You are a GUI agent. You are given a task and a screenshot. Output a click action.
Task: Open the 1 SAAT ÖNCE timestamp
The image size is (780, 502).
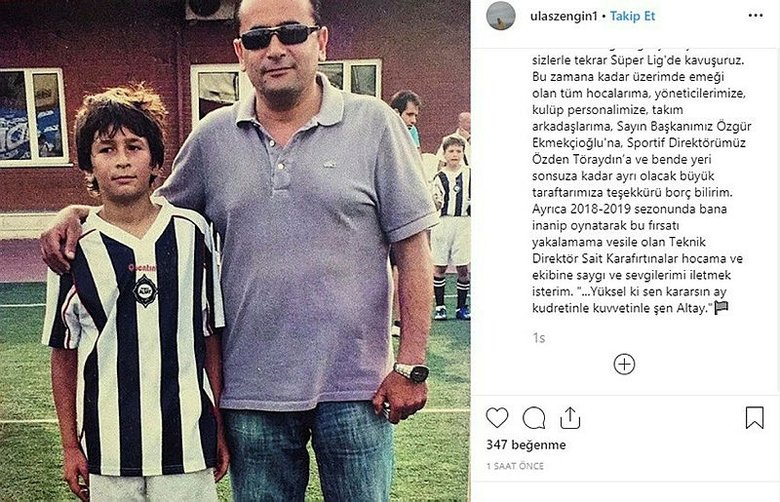(515, 466)
